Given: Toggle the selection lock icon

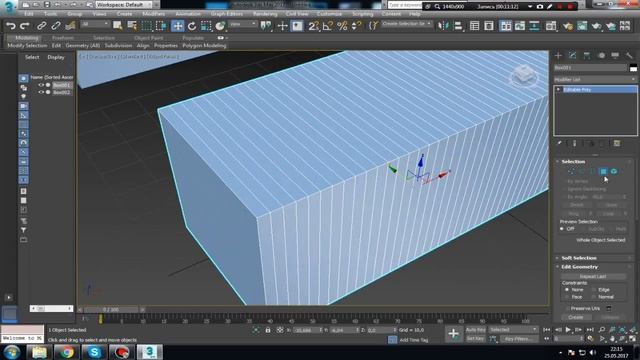Looking at the screenshot, I should tap(268, 330).
